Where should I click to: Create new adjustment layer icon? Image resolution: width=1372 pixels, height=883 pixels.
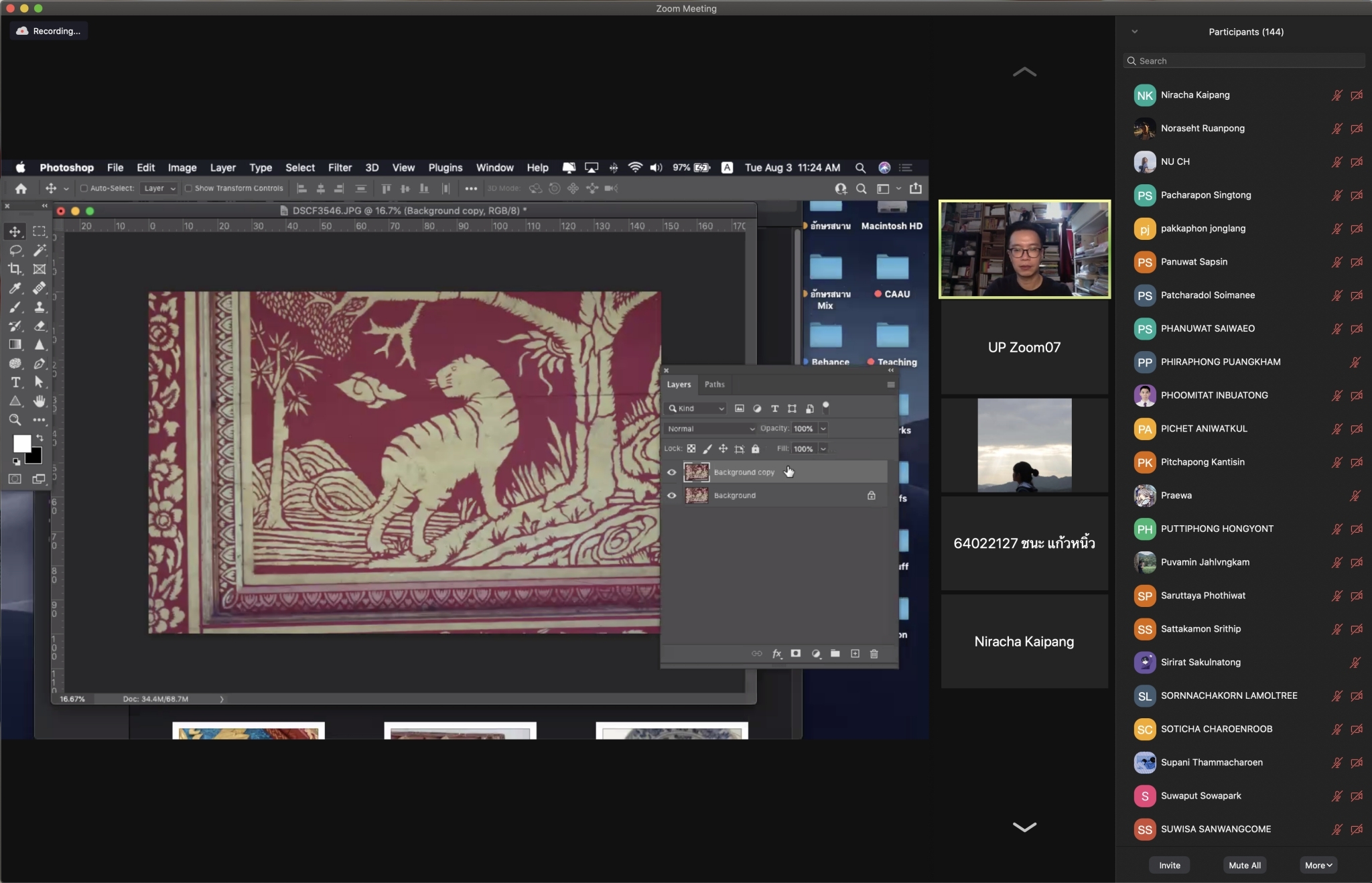point(816,653)
